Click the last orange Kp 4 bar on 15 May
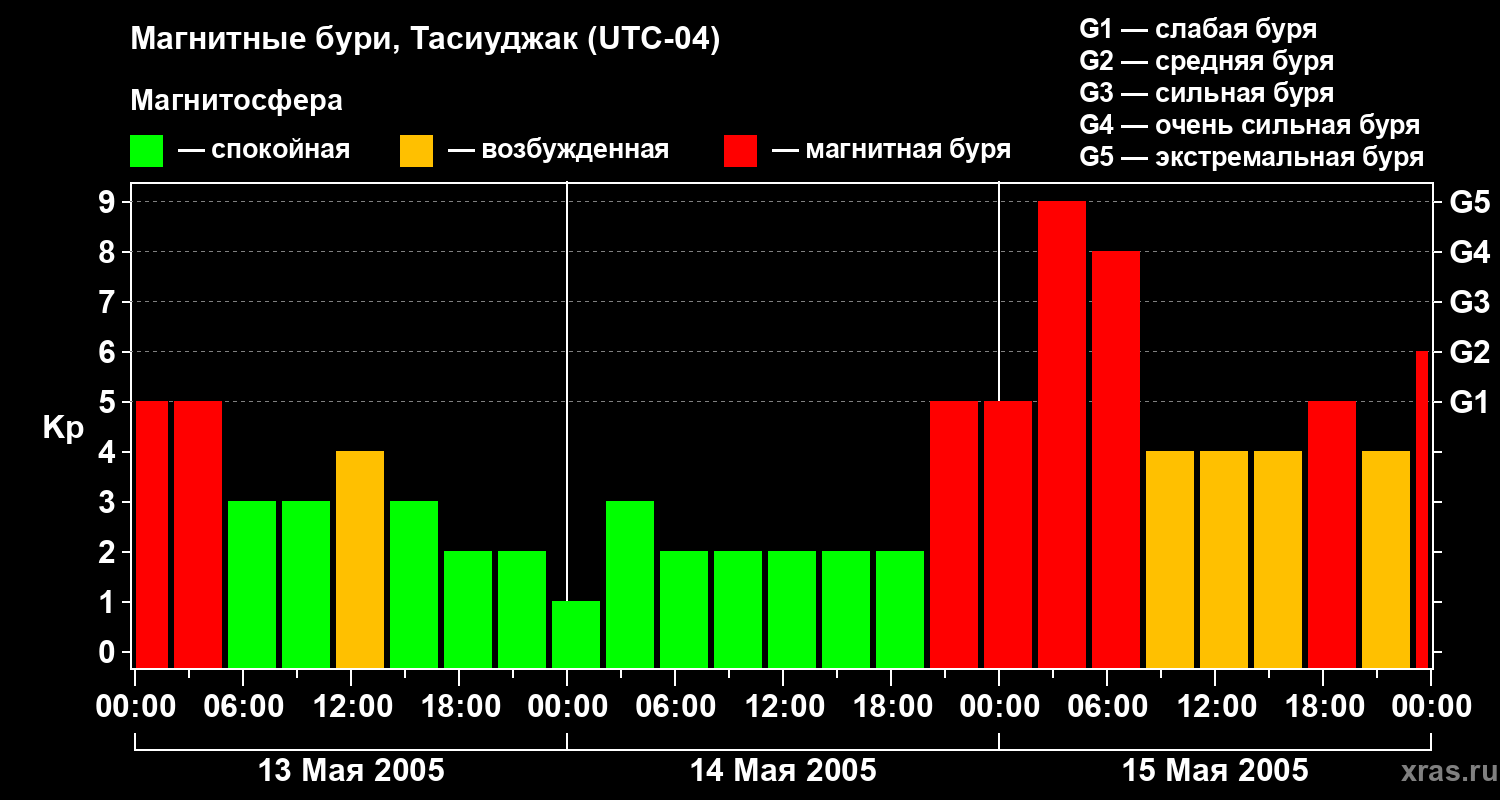This screenshot has width=1500, height=800. point(1386,560)
